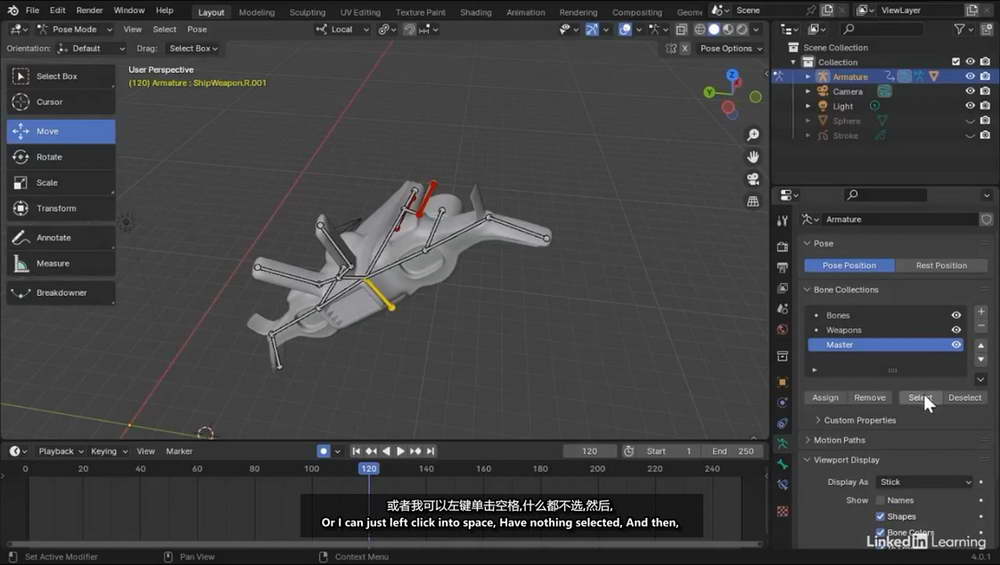Switch perspective/orthographic grid icon
This screenshot has height=565, width=1000.
[x=753, y=202]
